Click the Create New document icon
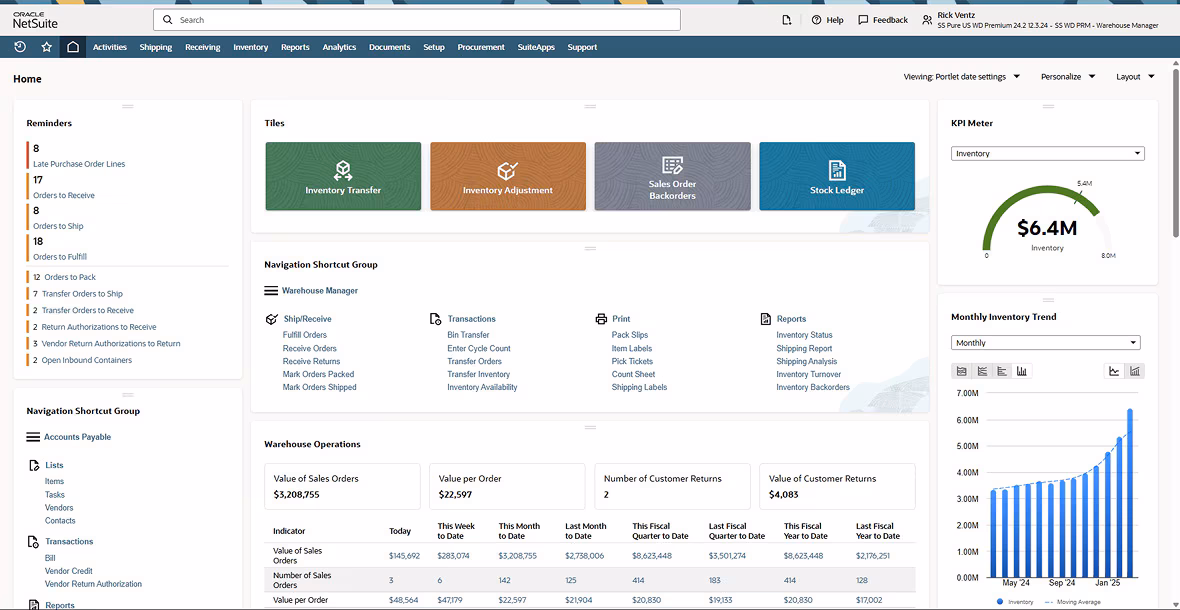This screenshot has width=1180, height=610. (786, 20)
